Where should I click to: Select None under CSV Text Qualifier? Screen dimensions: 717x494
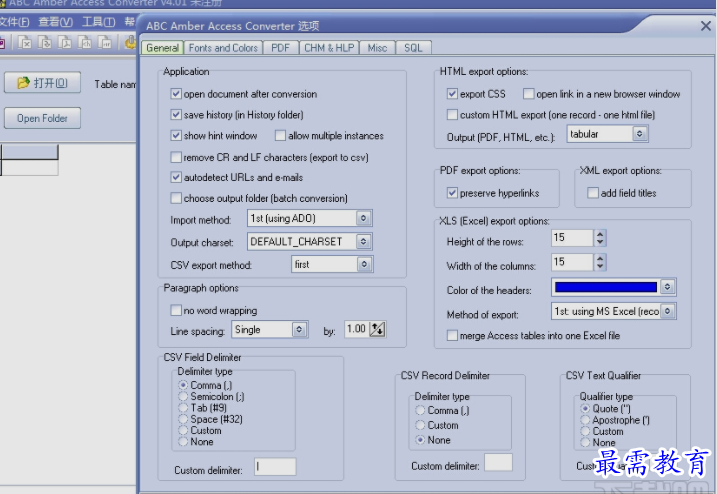click(x=585, y=442)
